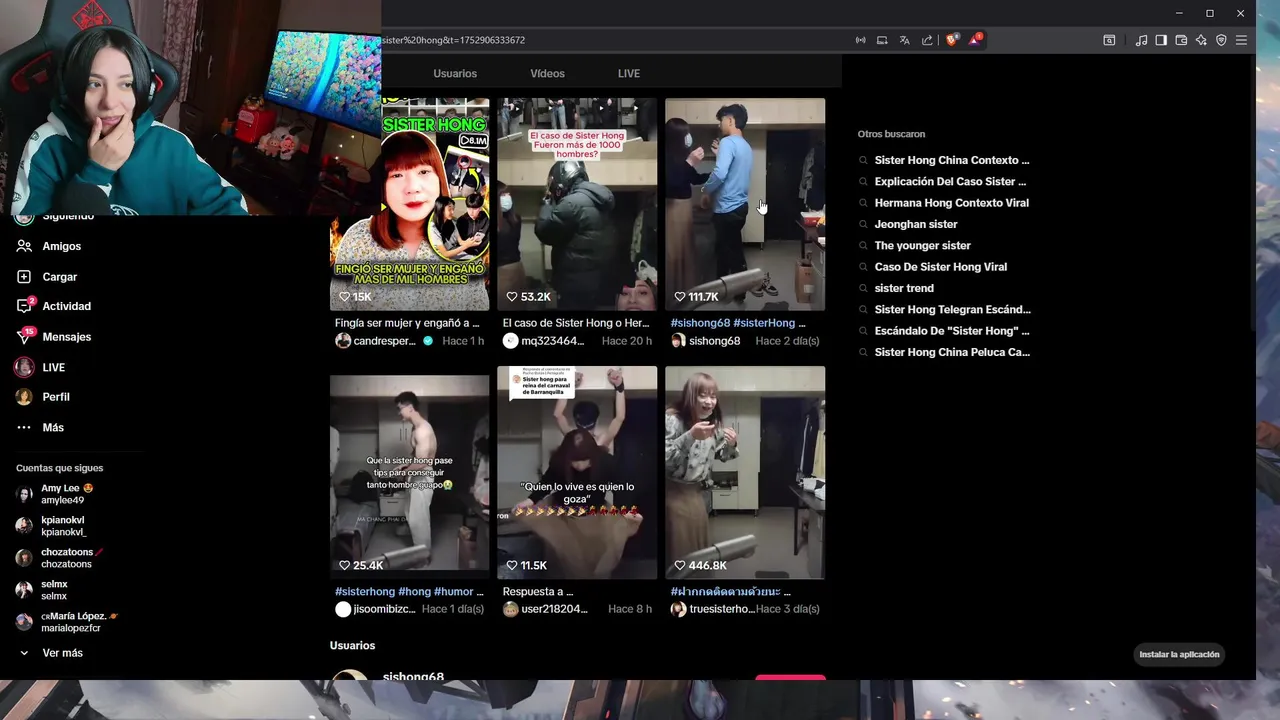The width and height of the screenshot is (1280, 720).
Task: Search suggestion 'Sister Hong China Peluca Ca...'
Action: click(951, 352)
